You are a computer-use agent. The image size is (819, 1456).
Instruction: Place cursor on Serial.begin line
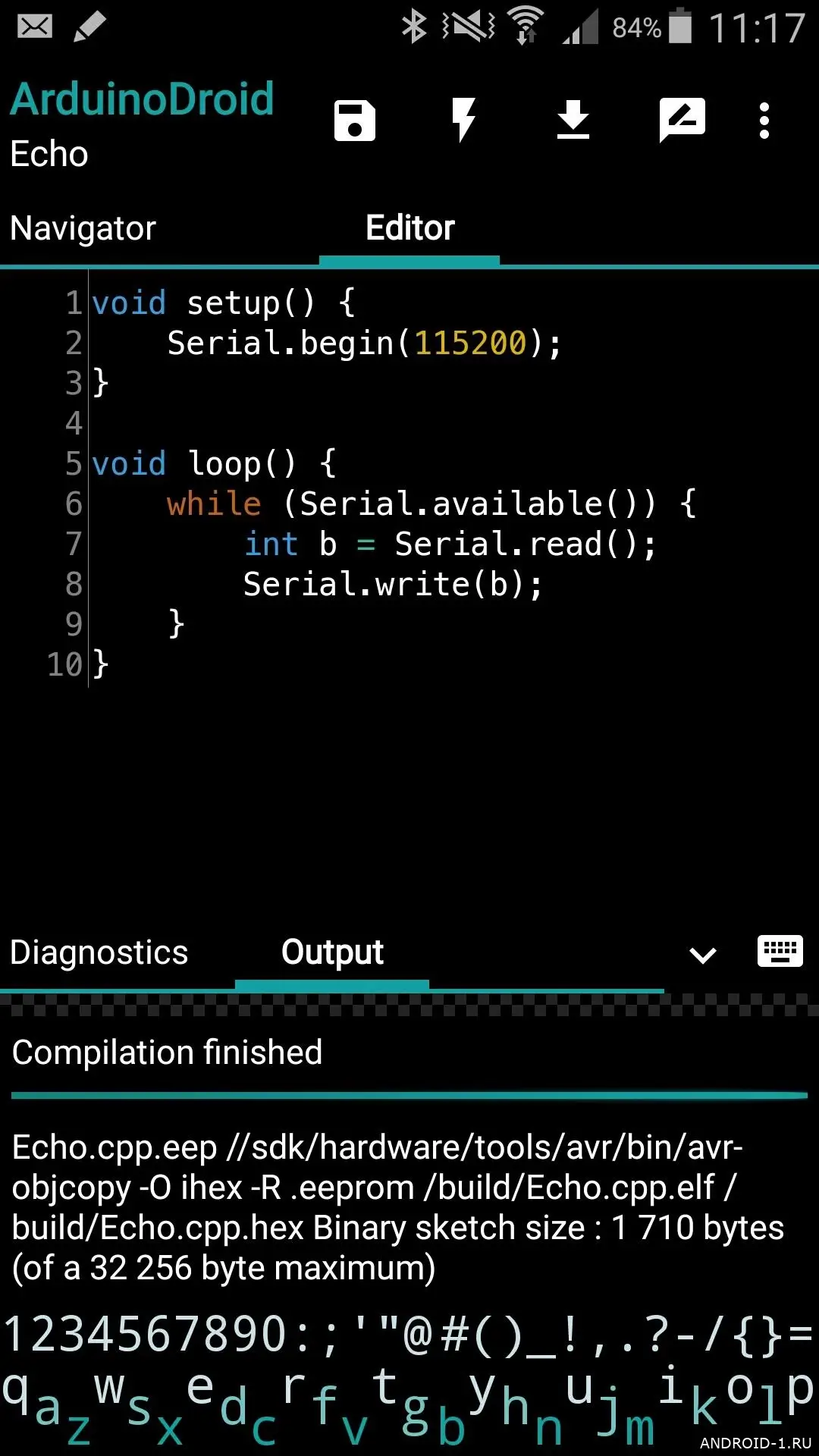pyautogui.click(x=364, y=344)
